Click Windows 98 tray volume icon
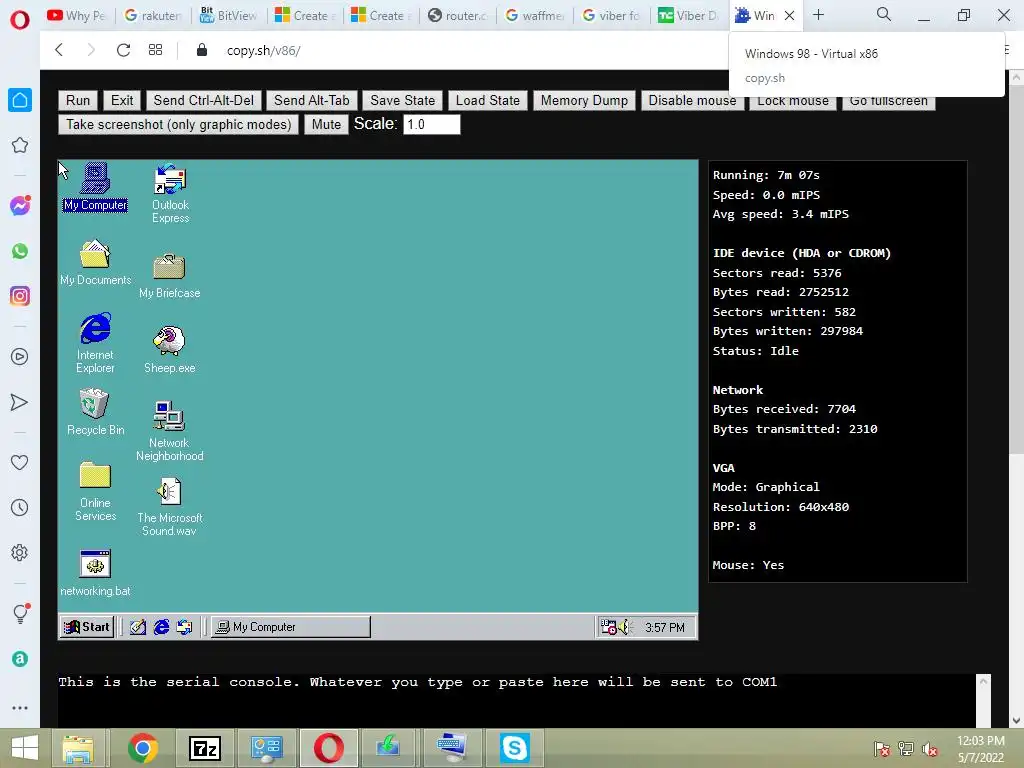The height and width of the screenshot is (768, 1024). click(626, 627)
